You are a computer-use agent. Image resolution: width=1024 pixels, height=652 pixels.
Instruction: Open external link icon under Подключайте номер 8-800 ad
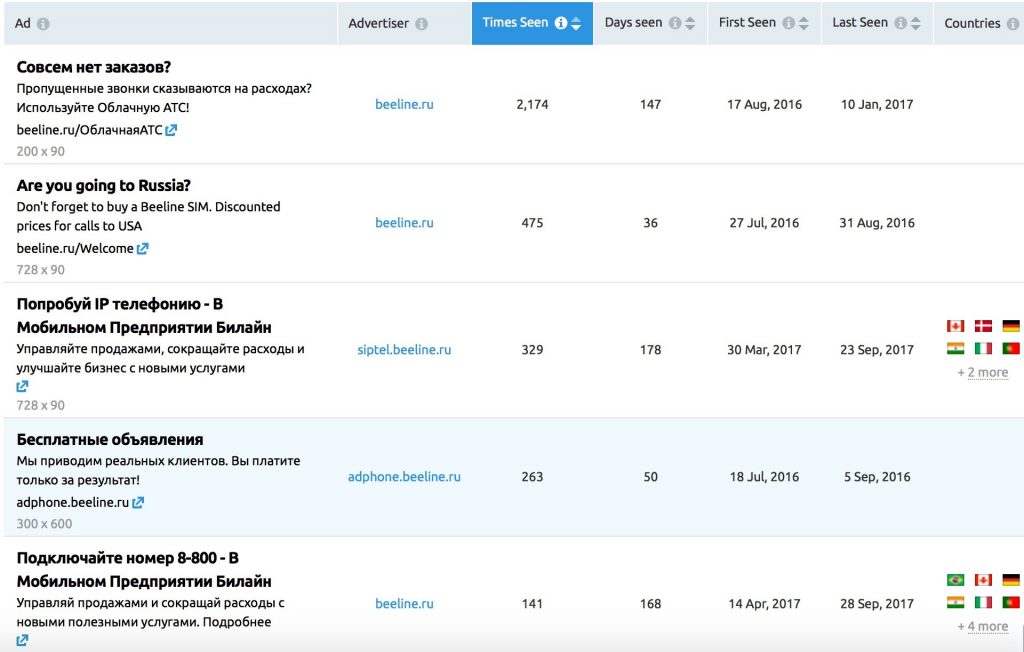(x=22, y=640)
